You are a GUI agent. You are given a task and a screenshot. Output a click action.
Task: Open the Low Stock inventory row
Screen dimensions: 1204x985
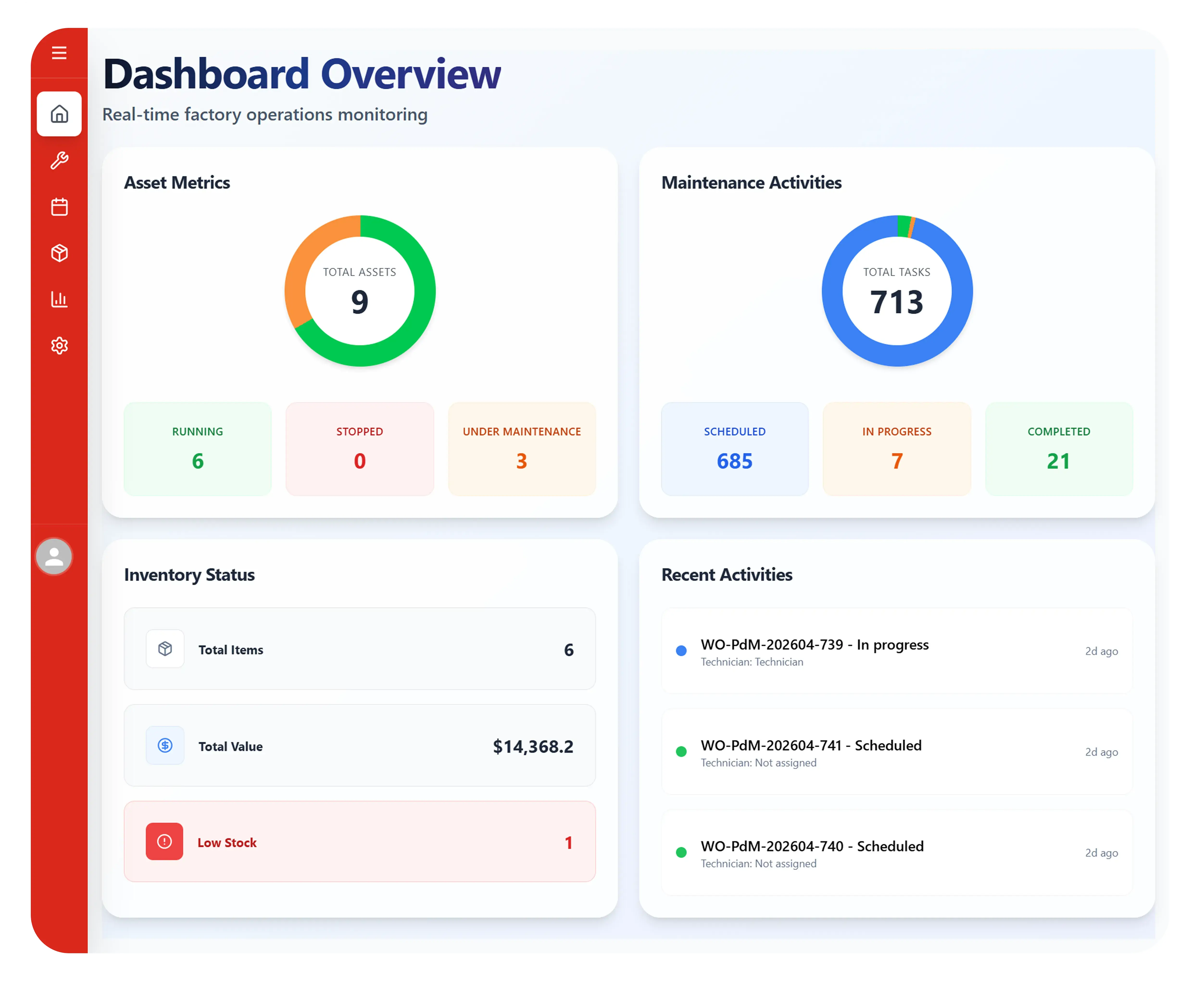pos(360,841)
